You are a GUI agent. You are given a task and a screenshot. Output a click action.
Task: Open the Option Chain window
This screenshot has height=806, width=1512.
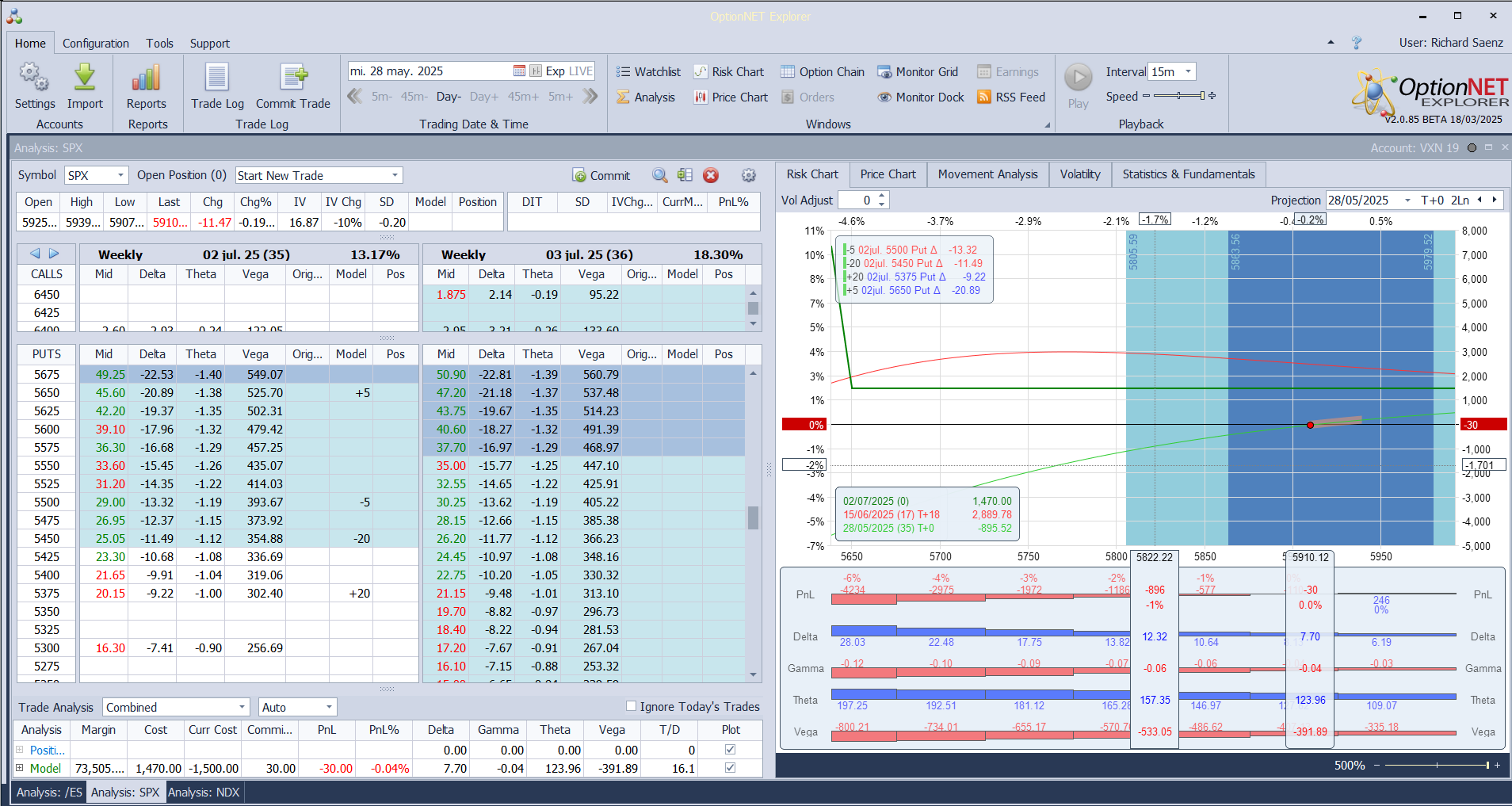click(x=823, y=71)
